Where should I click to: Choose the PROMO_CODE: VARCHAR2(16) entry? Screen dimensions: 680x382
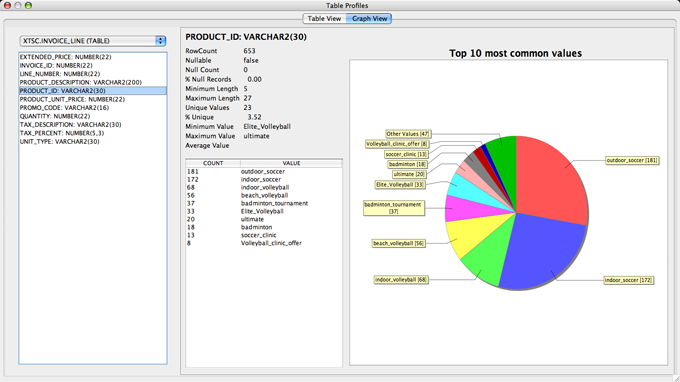[92, 108]
